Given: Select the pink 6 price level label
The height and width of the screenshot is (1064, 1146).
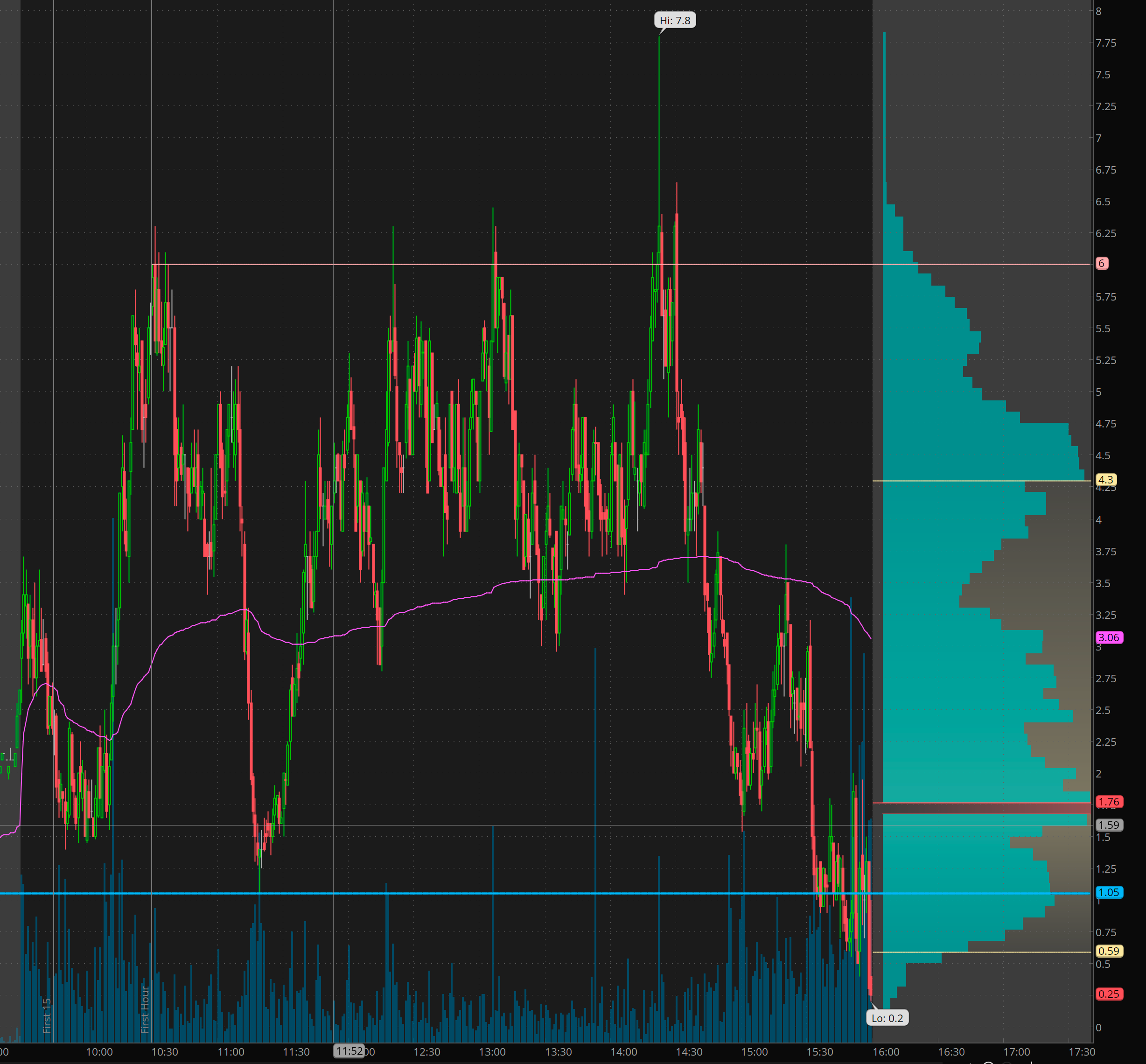Looking at the screenshot, I should (1101, 263).
